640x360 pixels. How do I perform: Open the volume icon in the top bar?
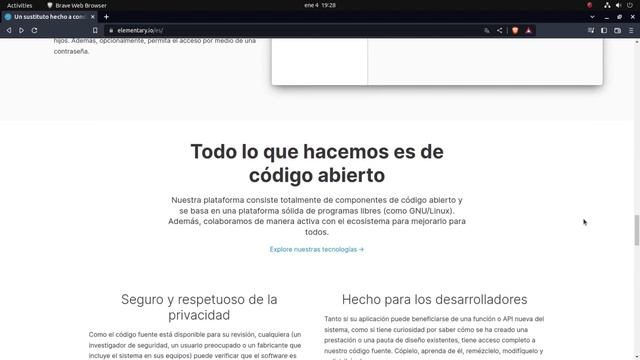pos(618,5)
